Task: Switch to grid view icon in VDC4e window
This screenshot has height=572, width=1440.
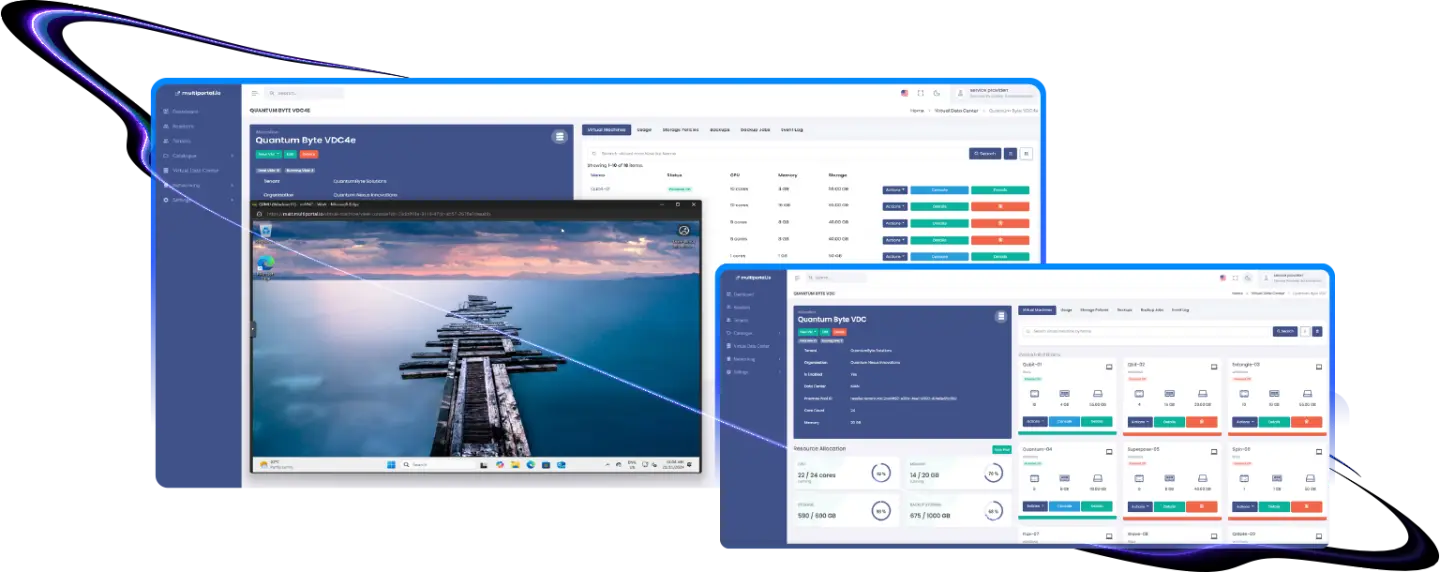Action: [x=1027, y=154]
